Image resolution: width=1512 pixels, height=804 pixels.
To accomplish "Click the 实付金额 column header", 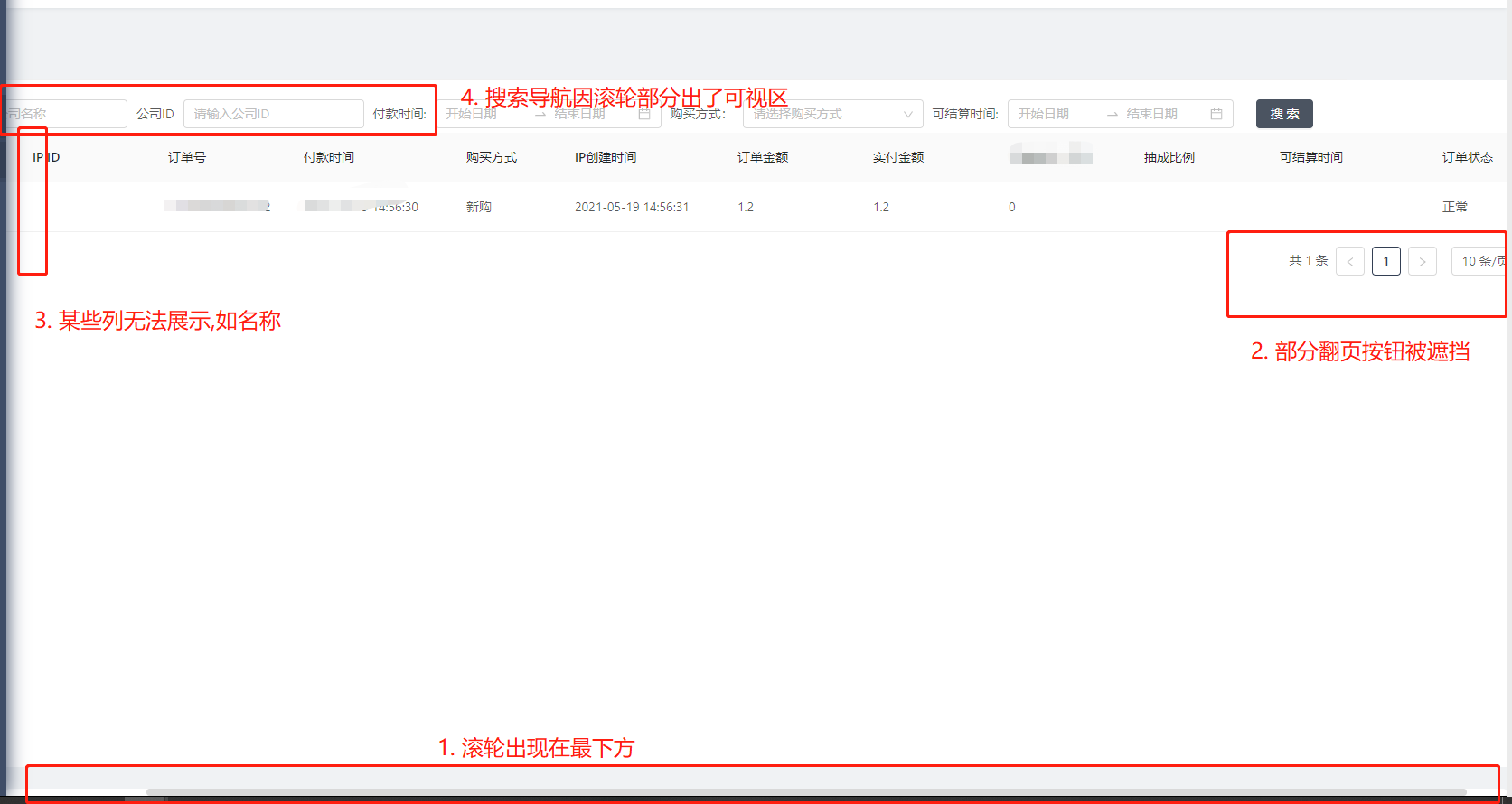I will click(x=898, y=157).
